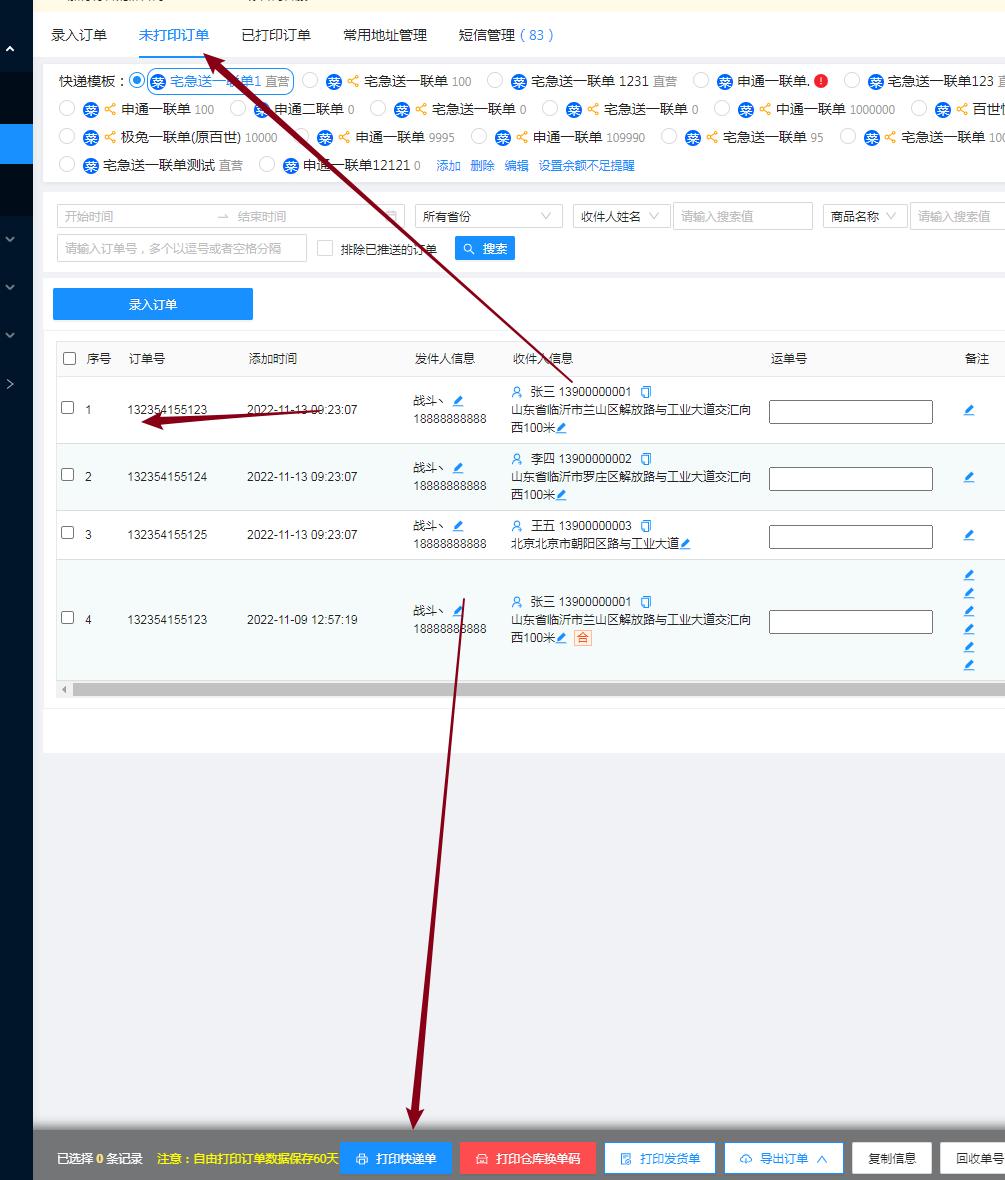
Task: Open the 所有省份 province dropdown
Action: point(487,215)
